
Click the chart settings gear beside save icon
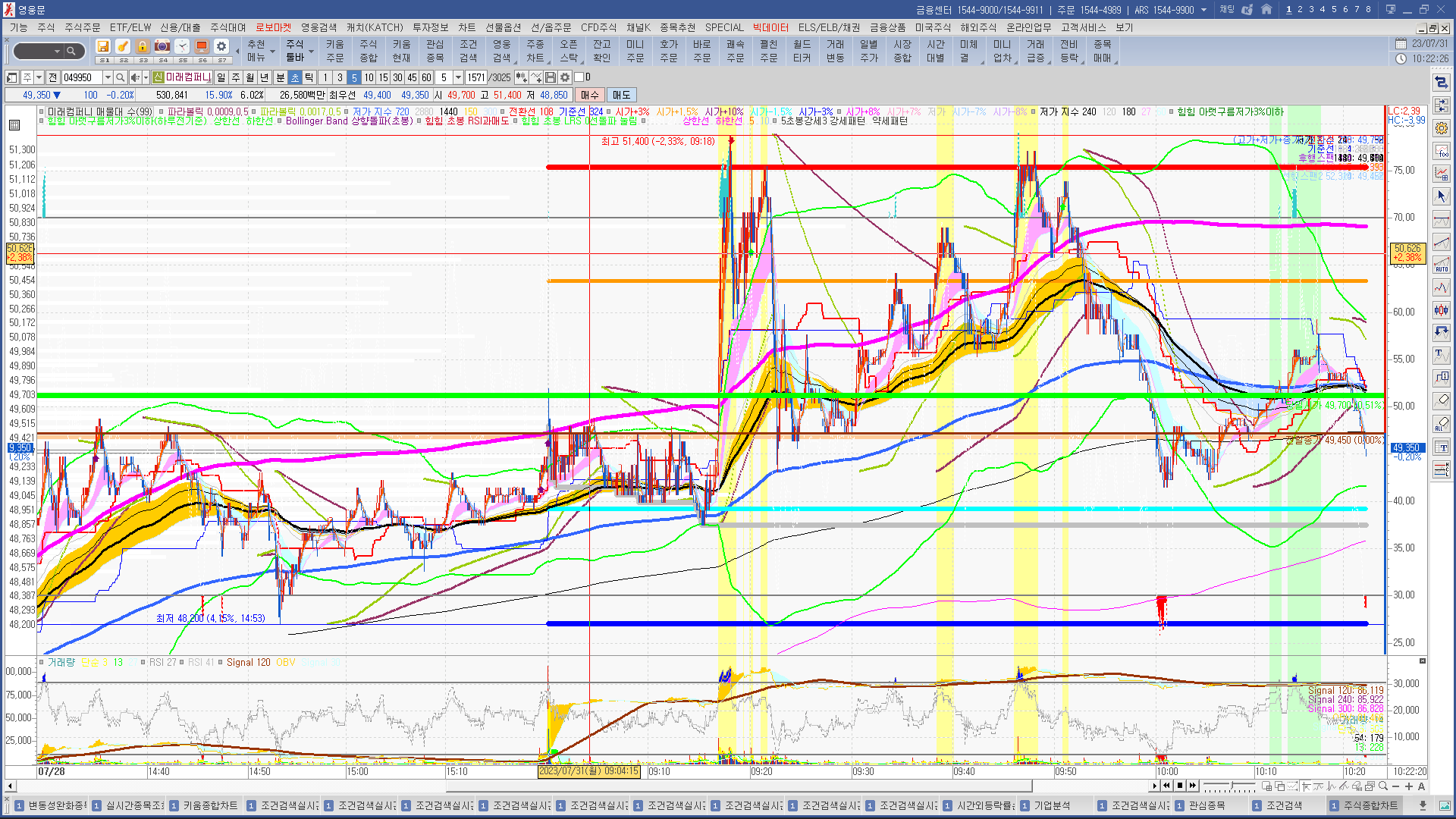coord(565,77)
